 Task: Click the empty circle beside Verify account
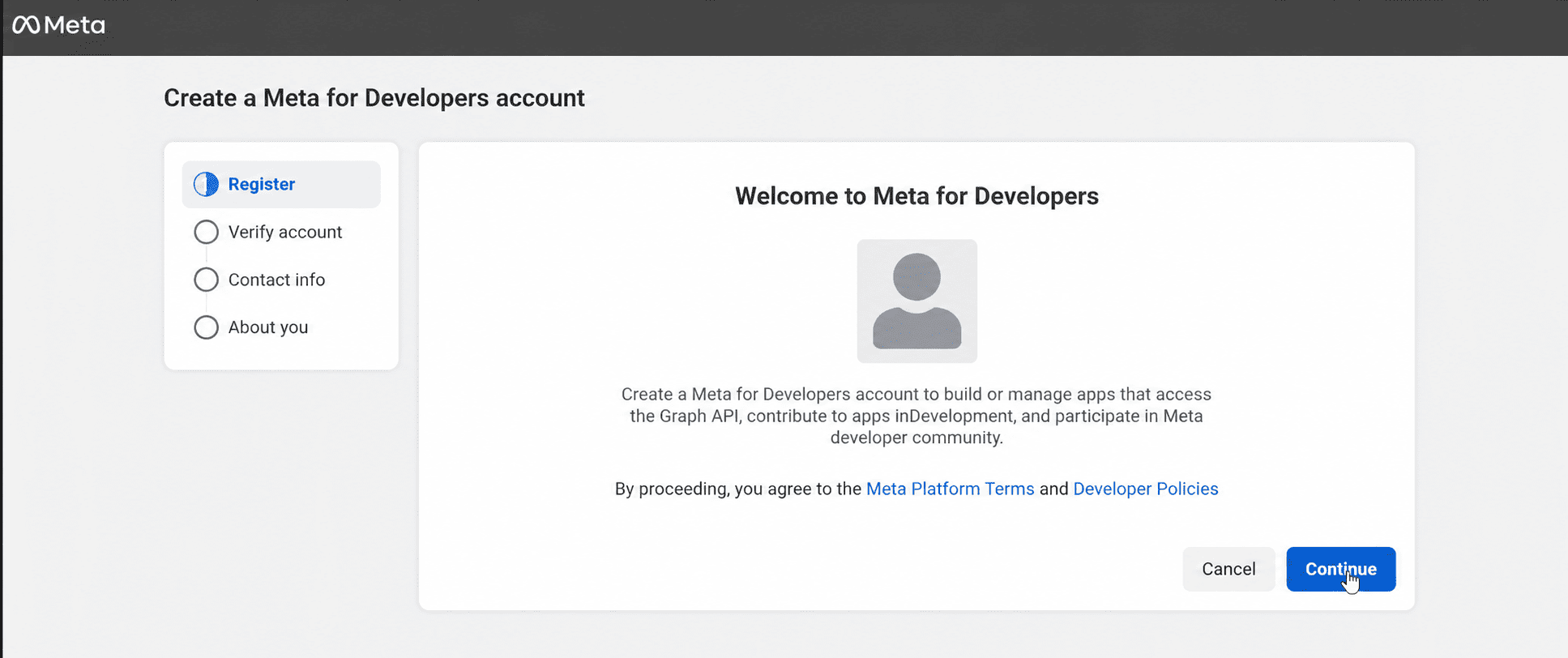tap(206, 232)
